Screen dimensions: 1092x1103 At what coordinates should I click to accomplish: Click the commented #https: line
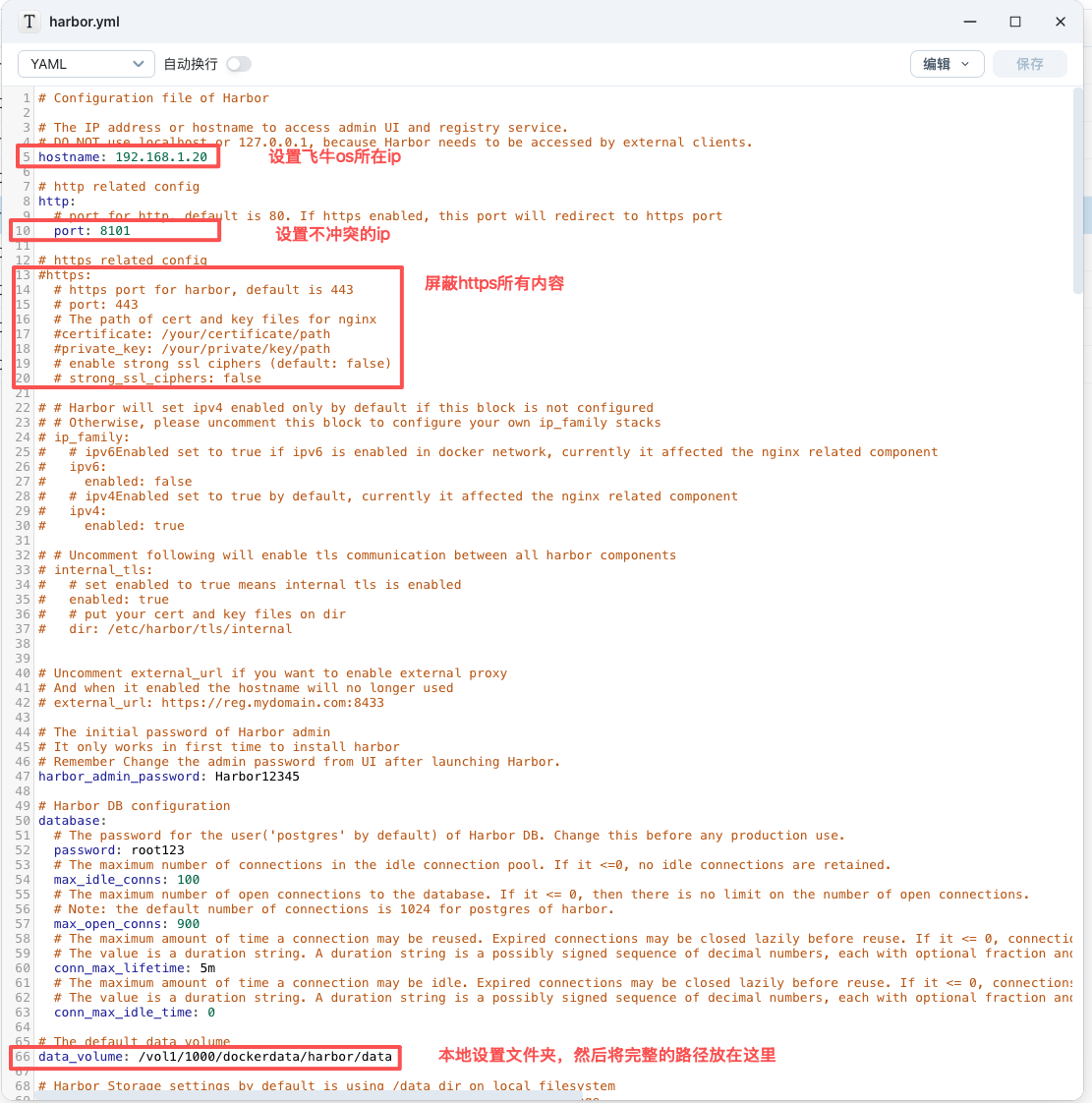(65, 275)
